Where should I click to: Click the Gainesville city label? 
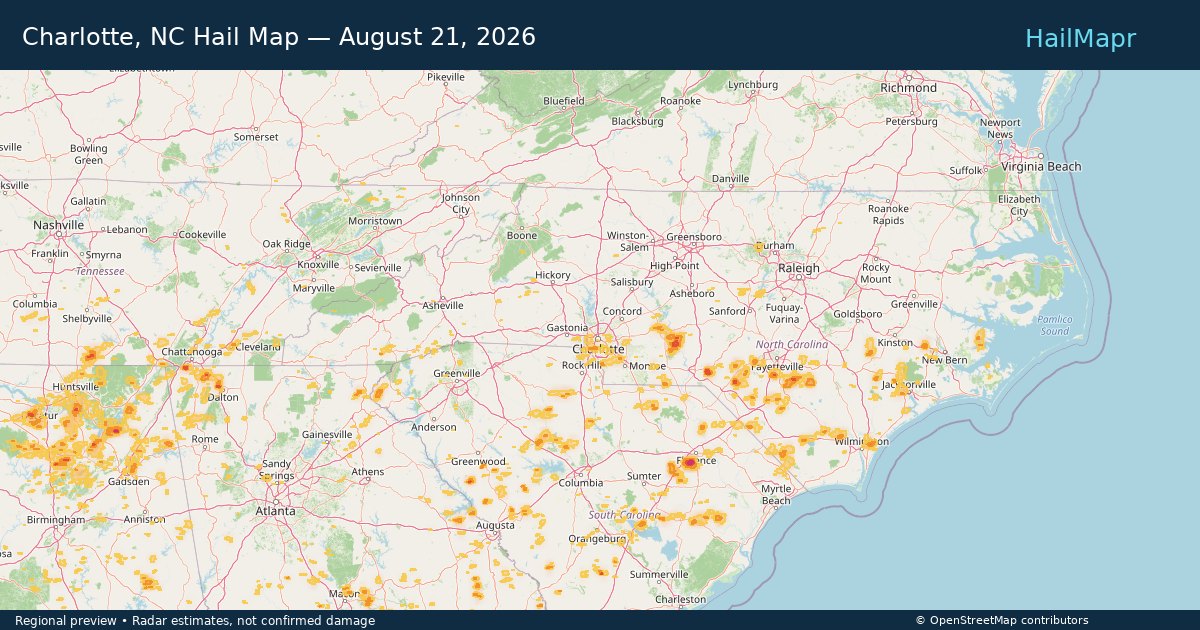point(327,434)
